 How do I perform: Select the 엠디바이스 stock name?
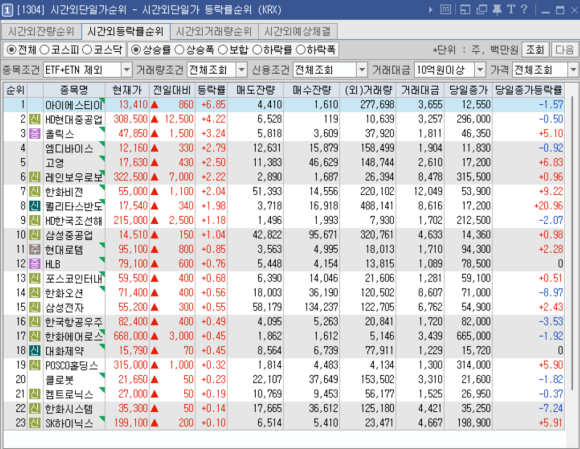[x=69, y=148]
